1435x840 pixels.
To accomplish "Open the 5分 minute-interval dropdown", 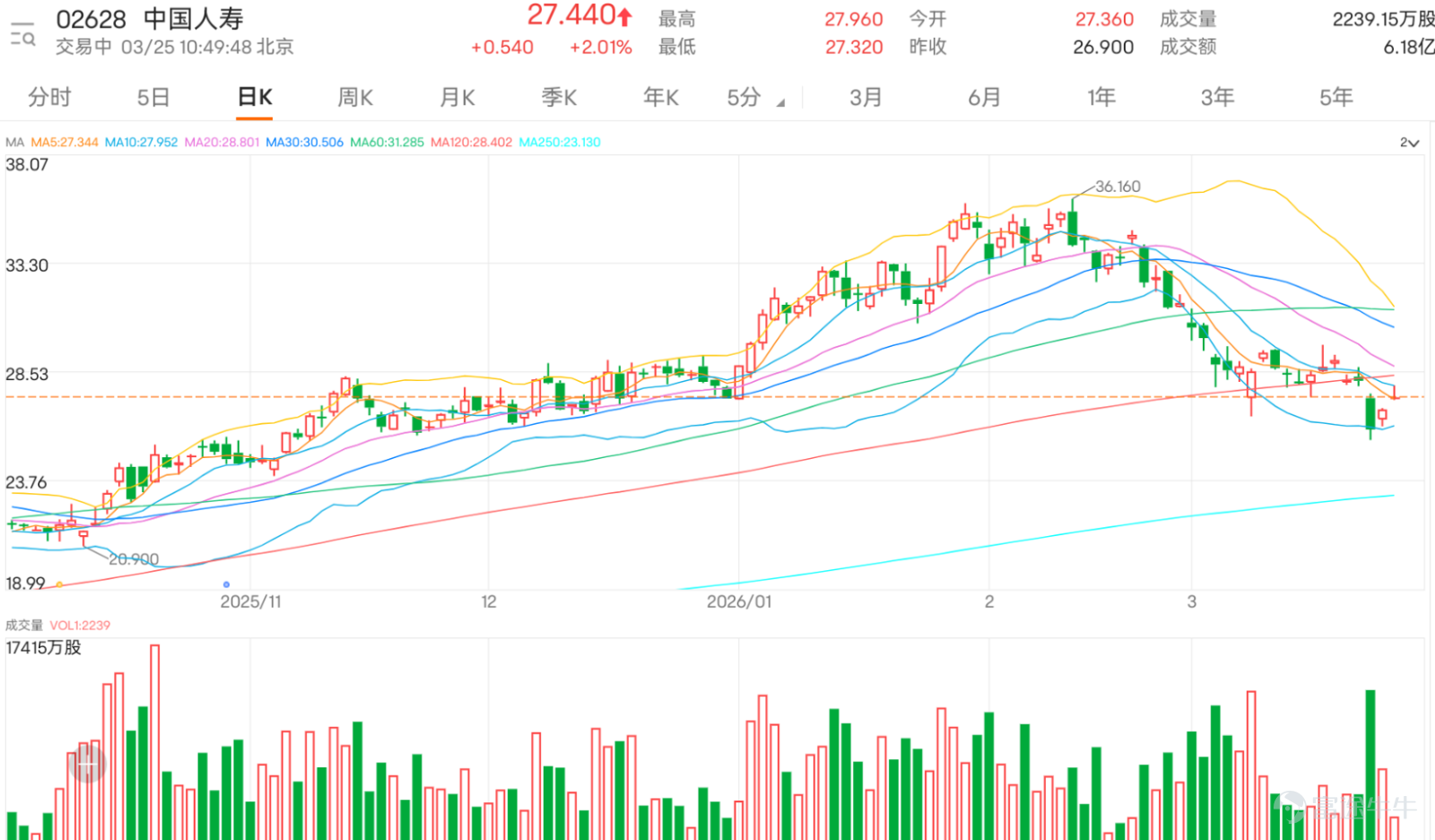I will click(755, 97).
